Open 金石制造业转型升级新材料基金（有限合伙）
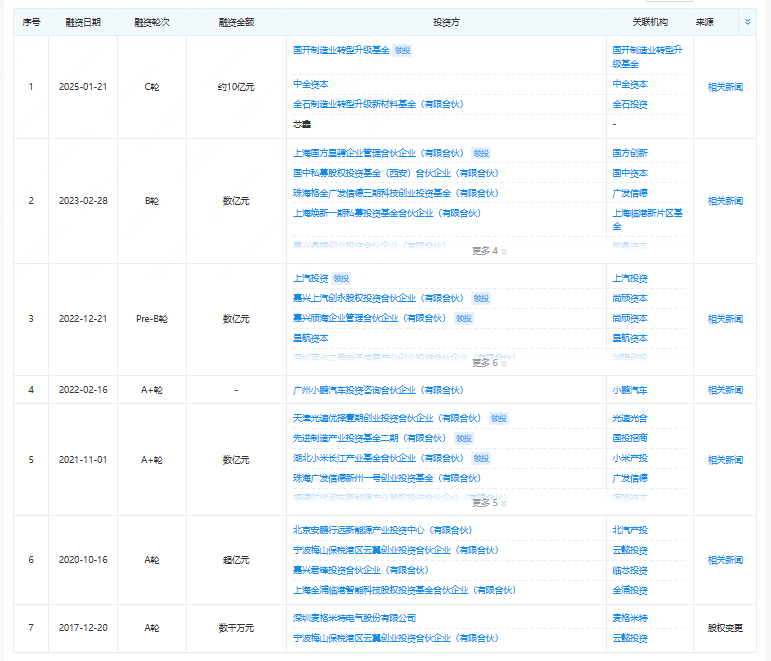The image size is (771, 661). pyautogui.click(x=378, y=104)
